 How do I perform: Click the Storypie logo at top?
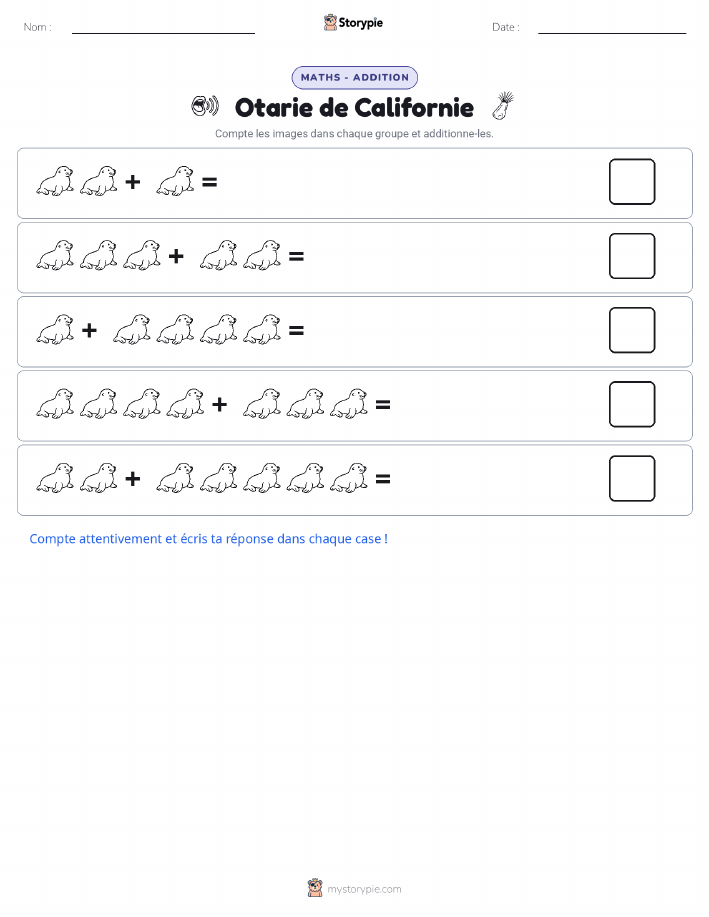353,23
